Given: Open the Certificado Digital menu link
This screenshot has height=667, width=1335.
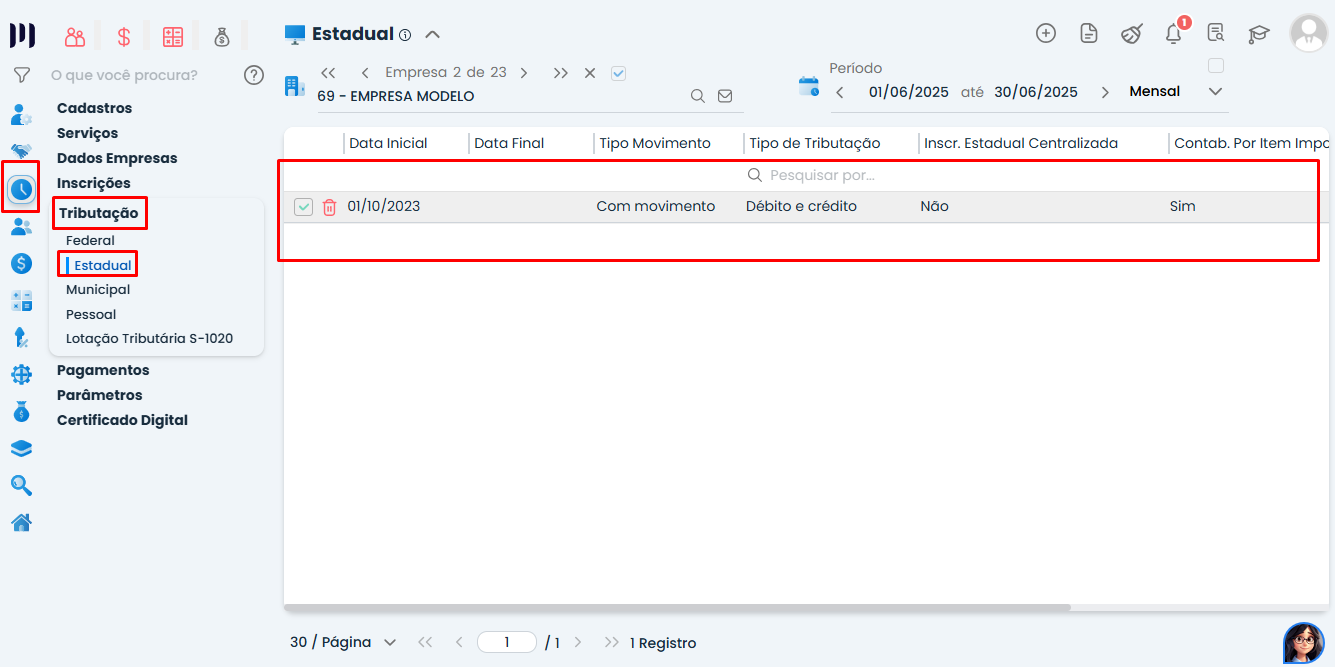Looking at the screenshot, I should [122, 420].
